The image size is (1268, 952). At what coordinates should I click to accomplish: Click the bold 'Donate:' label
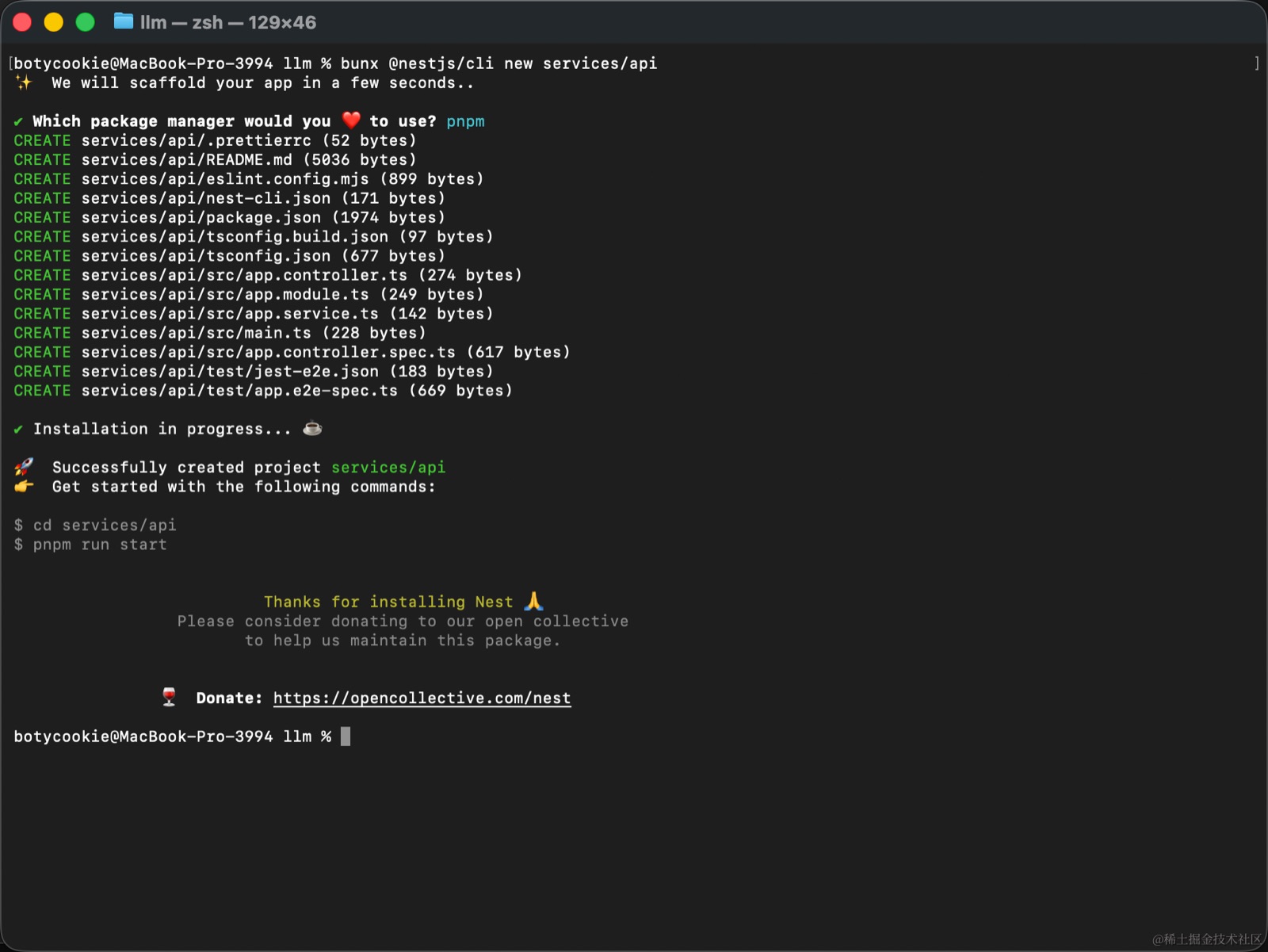coord(229,698)
